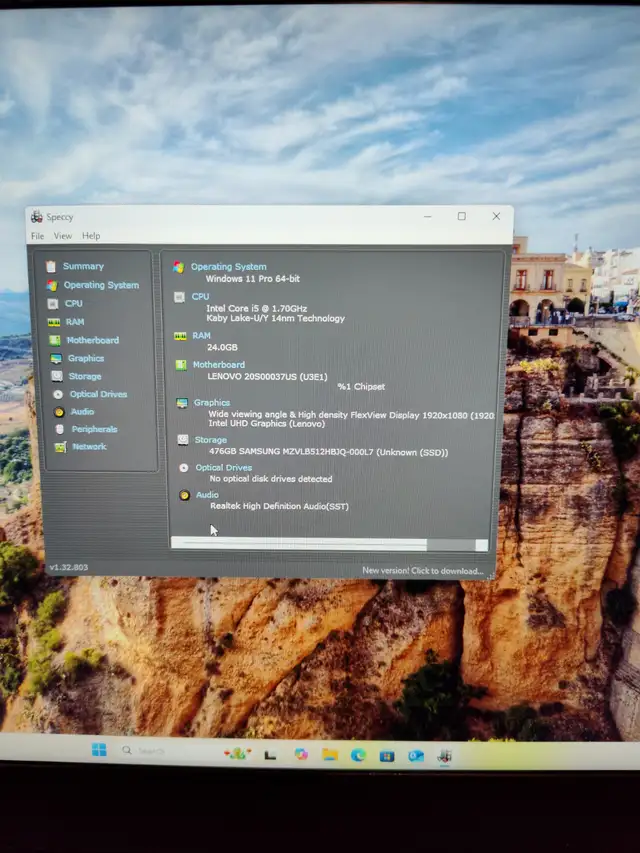Click the summary pane Motherboard icon

tap(181, 365)
